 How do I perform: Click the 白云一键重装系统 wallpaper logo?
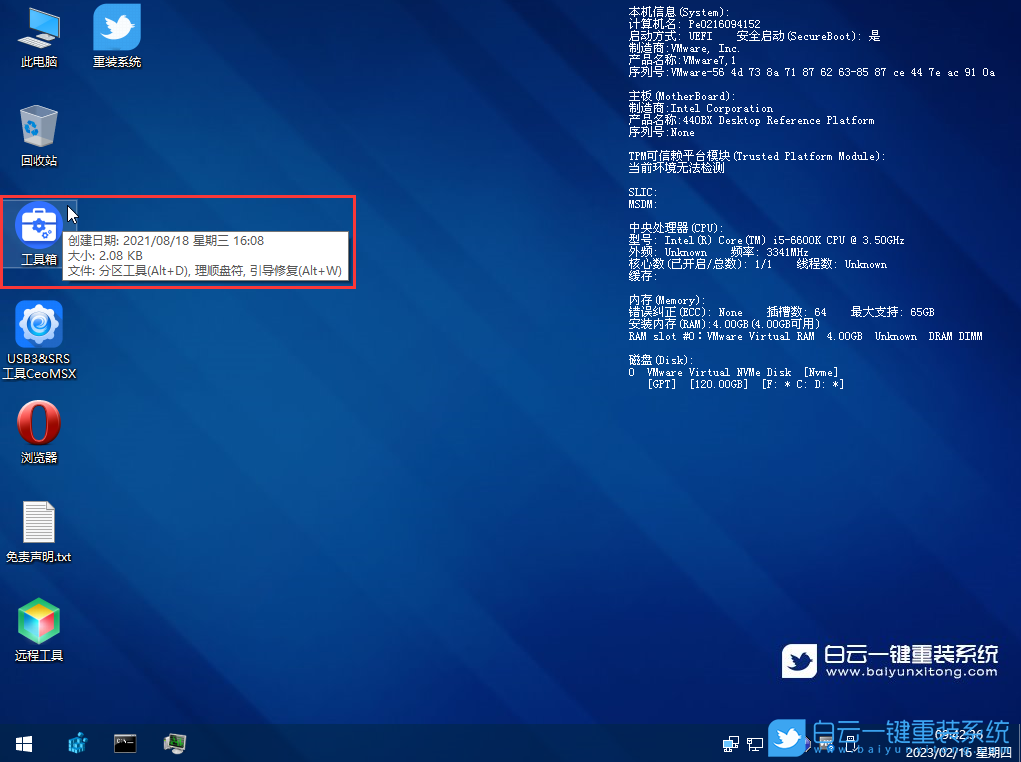[890, 656]
